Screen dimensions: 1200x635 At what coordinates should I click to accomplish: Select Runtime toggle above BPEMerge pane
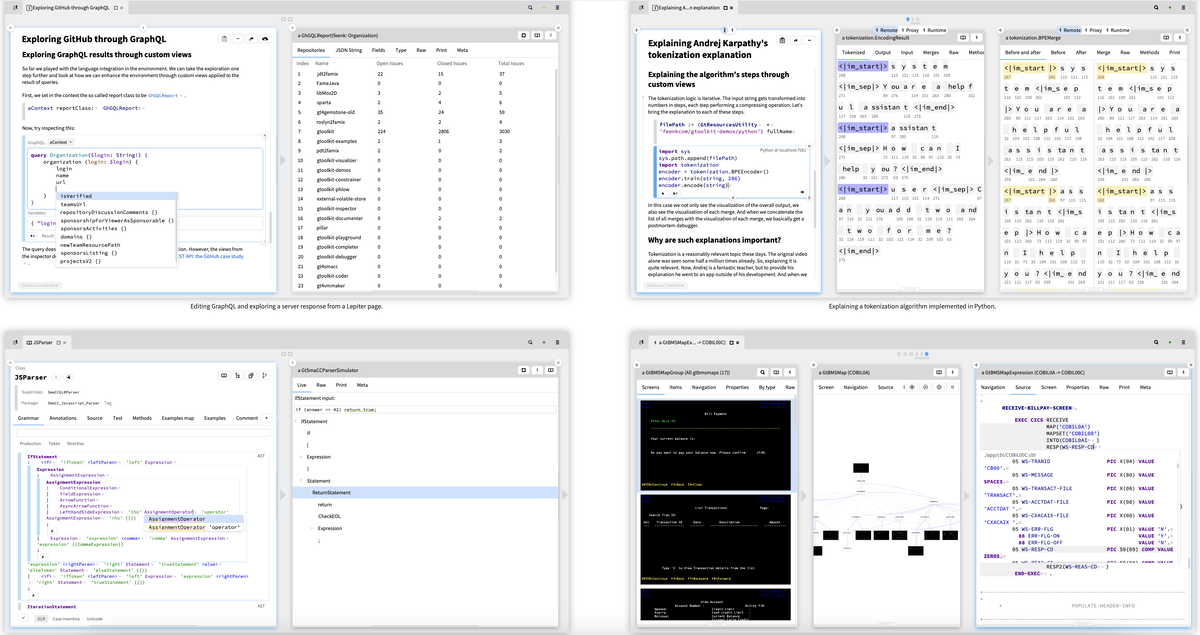click(x=1117, y=30)
